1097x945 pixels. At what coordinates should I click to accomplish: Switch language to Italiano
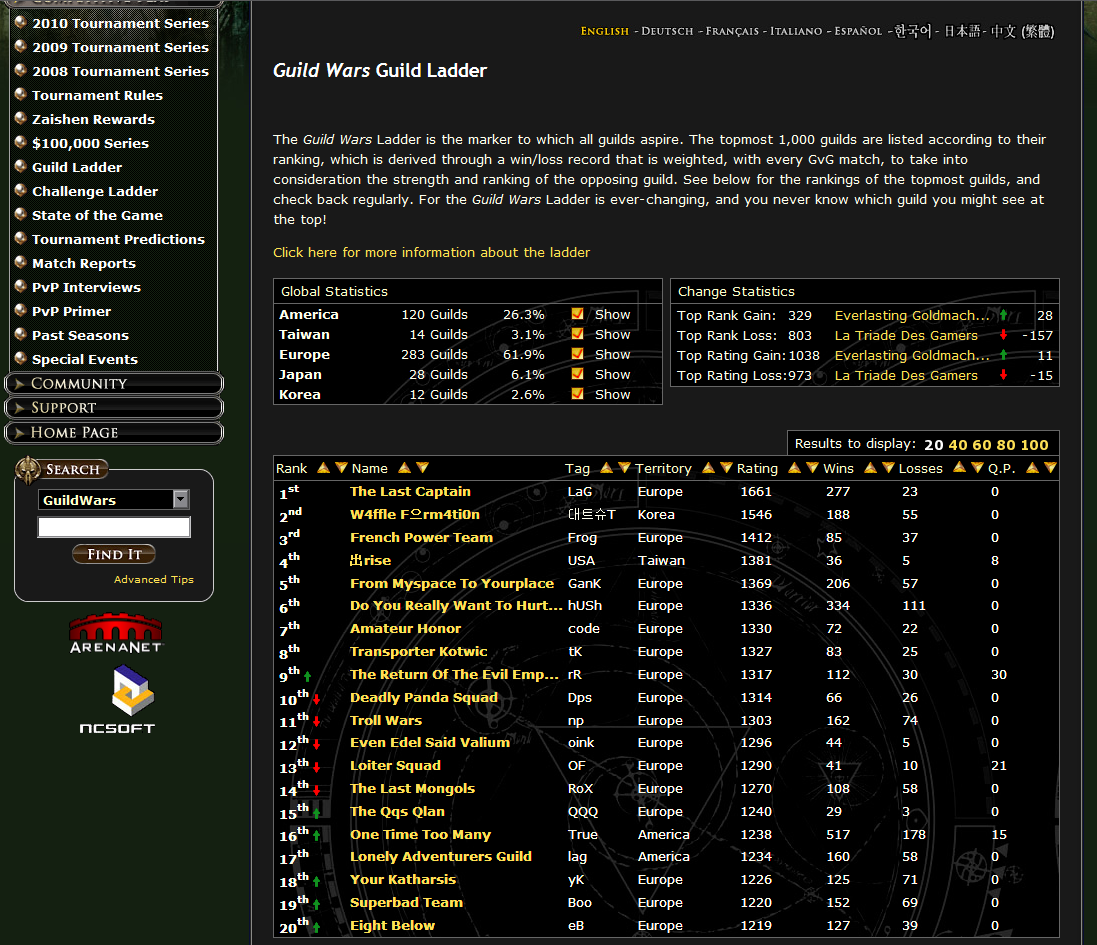coord(796,31)
